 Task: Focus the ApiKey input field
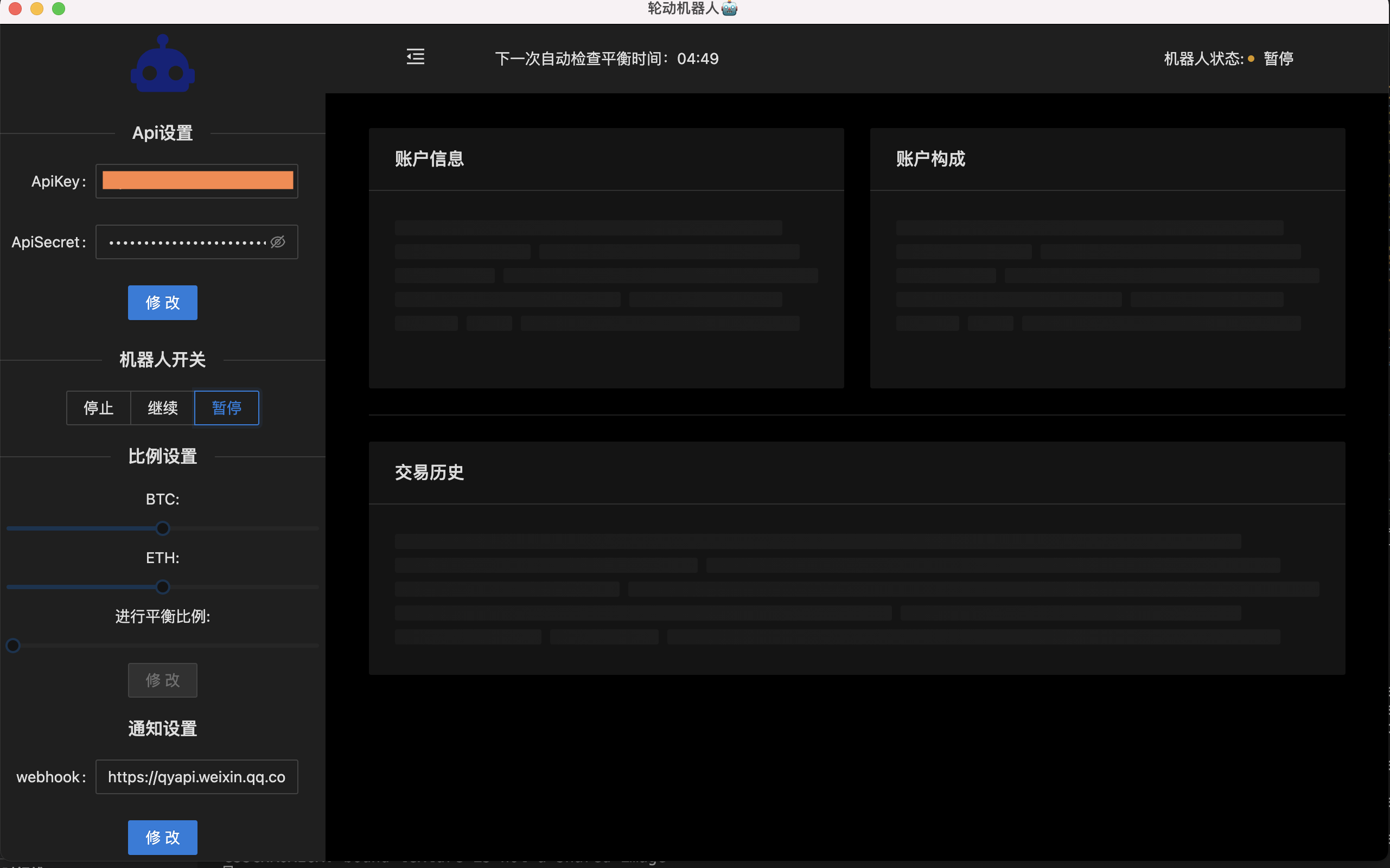point(197,181)
